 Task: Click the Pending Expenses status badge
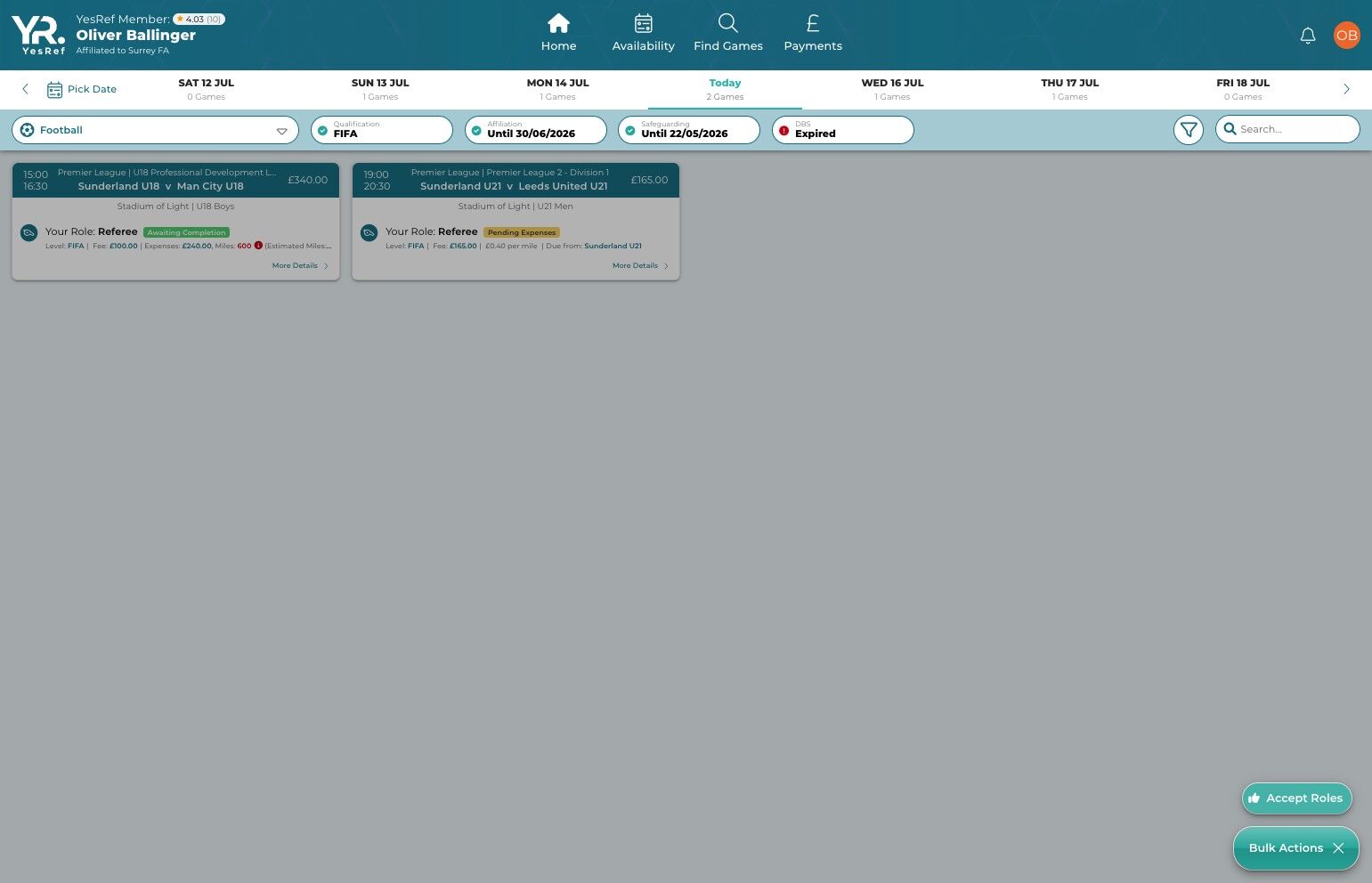pyautogui.click(x=522, y=232)
